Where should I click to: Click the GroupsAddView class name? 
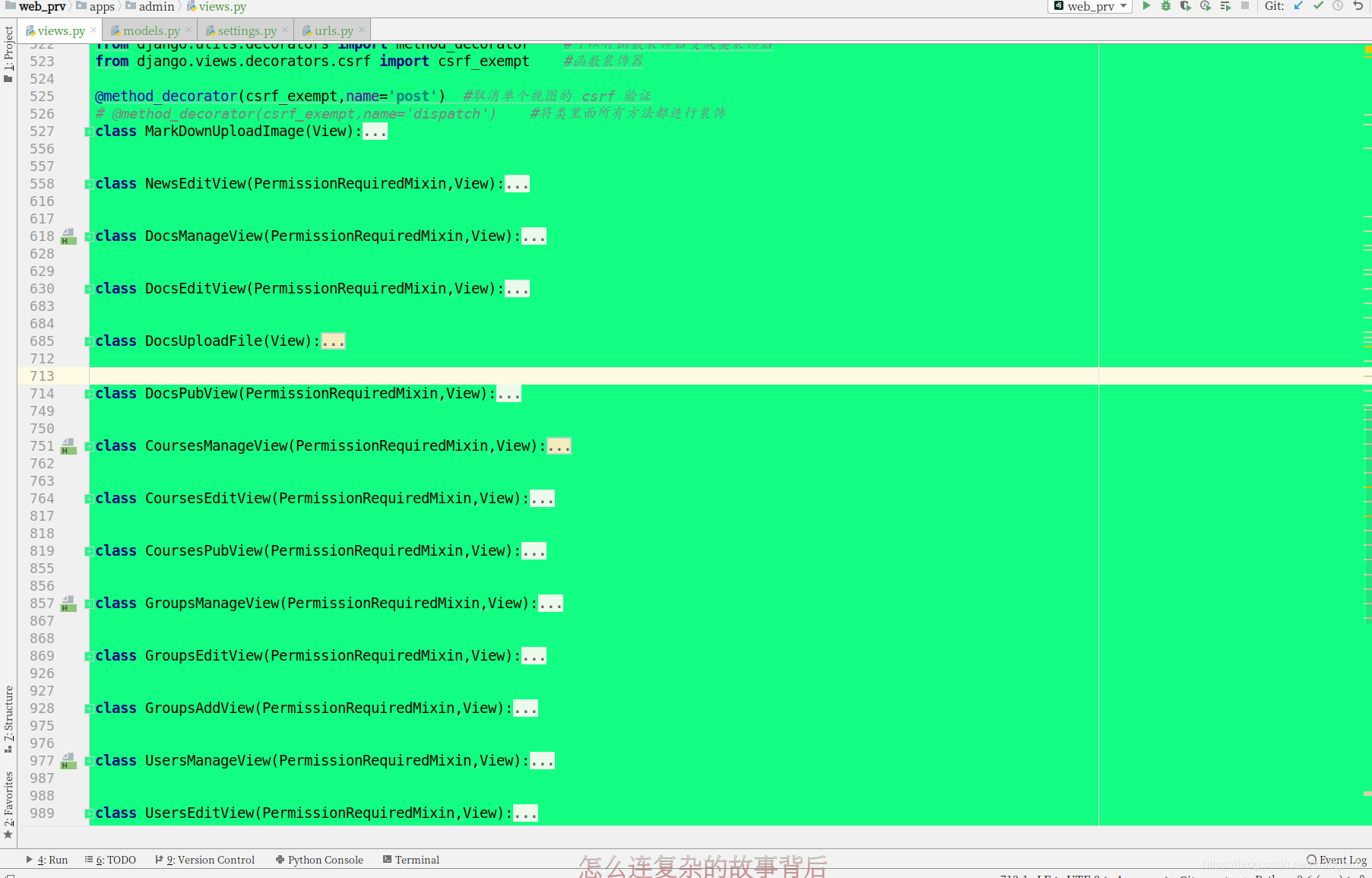(x=199, y=708)
